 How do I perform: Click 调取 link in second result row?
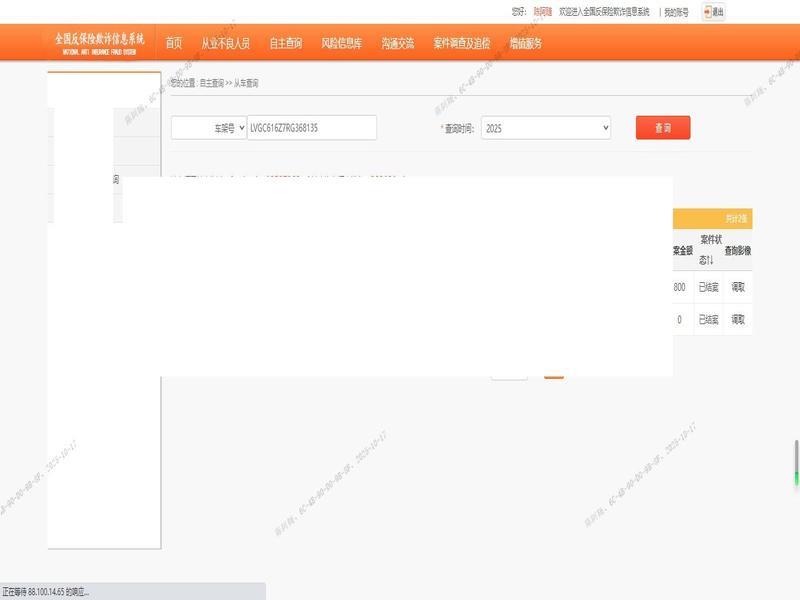pos(738,320)
